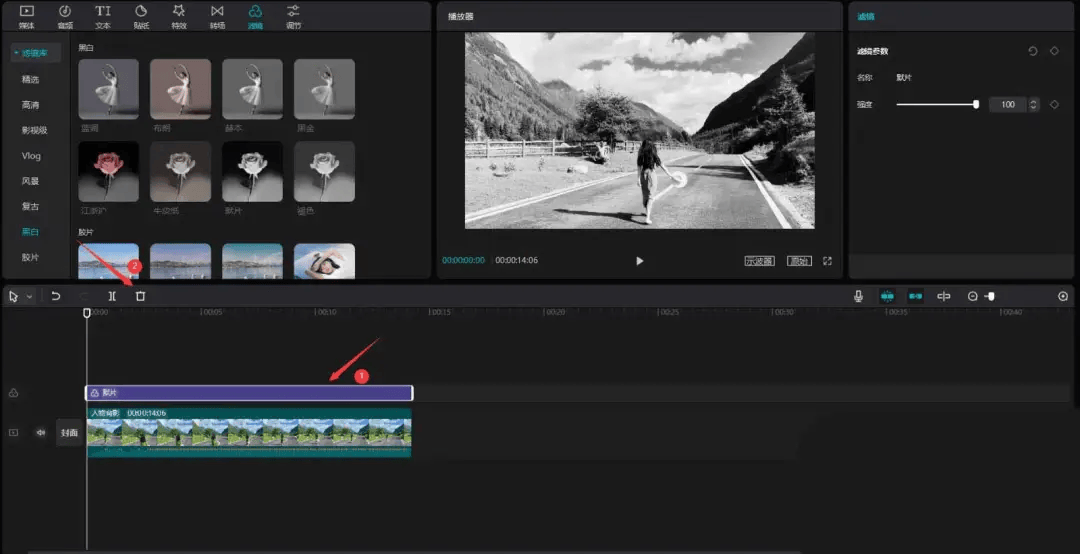Pick the 胶片 filter showing a lying woman
This screenshot has height=554, width=1080.
coord(324,261)
